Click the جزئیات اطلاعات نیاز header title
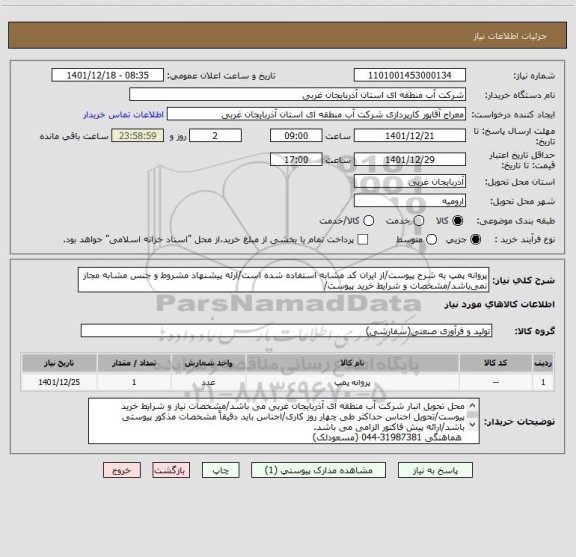 [510, 36]
